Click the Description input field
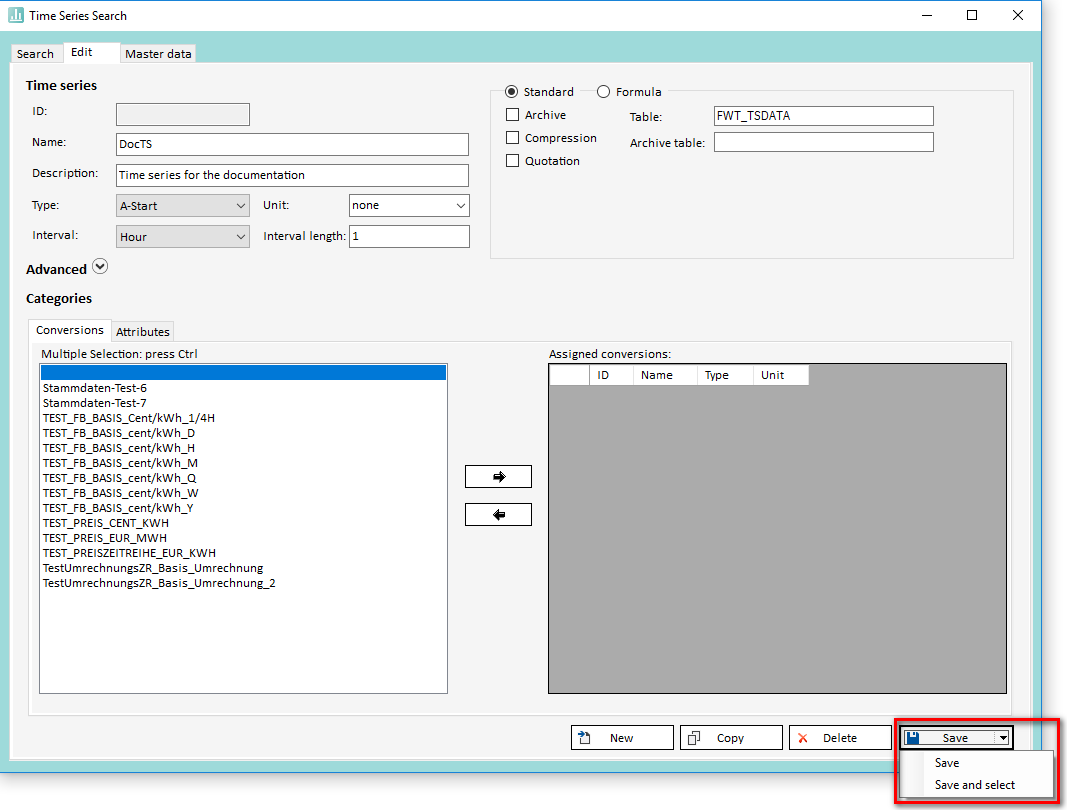 pos(292,175)
